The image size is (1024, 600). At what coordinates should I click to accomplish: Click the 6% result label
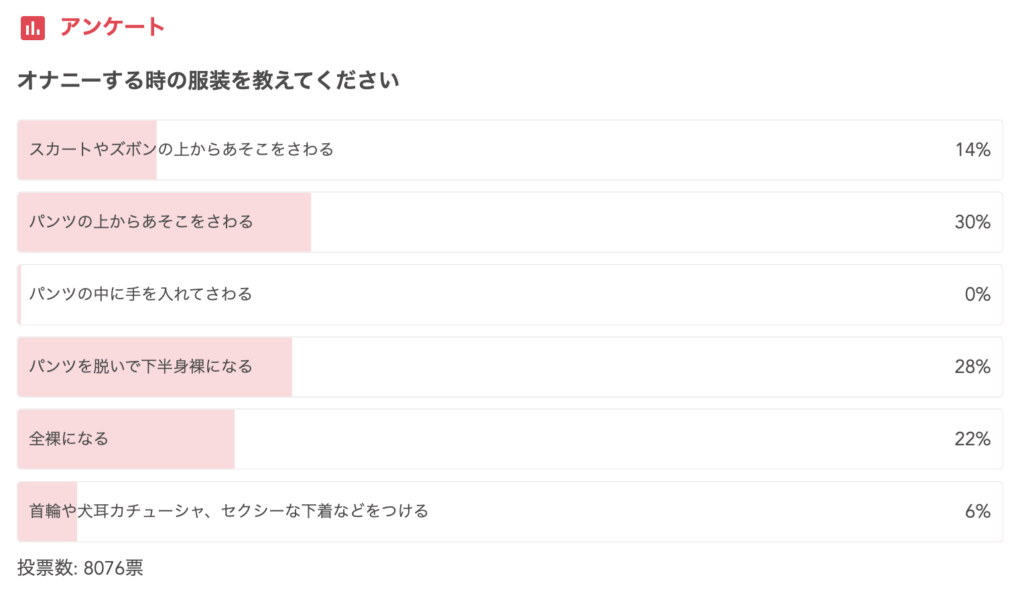click(977, 511)
